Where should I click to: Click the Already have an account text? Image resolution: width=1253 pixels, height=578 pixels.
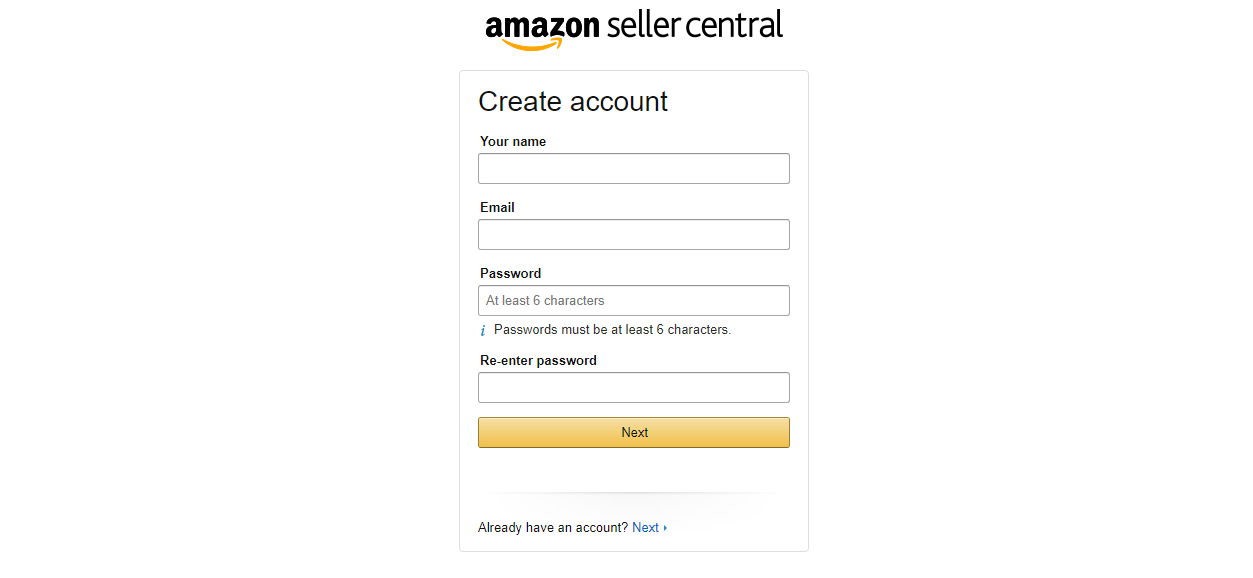(x=552, y=527)
